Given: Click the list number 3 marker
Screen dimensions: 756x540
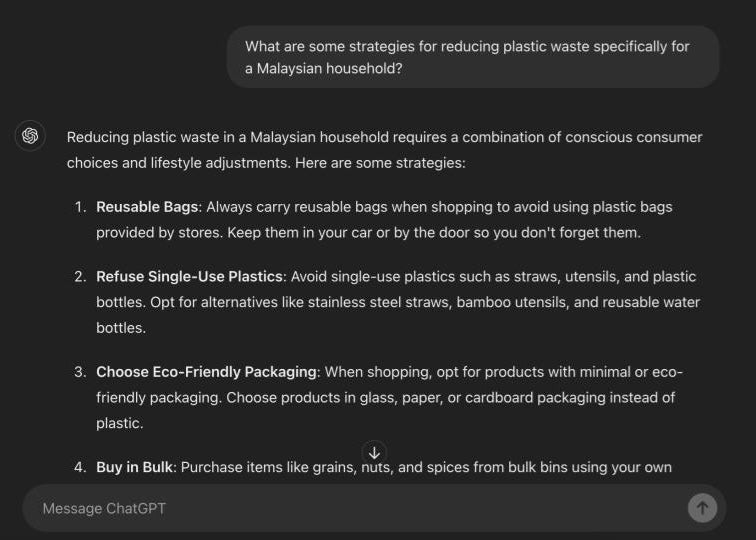Looking at the screenshot, I should (79, 372).
